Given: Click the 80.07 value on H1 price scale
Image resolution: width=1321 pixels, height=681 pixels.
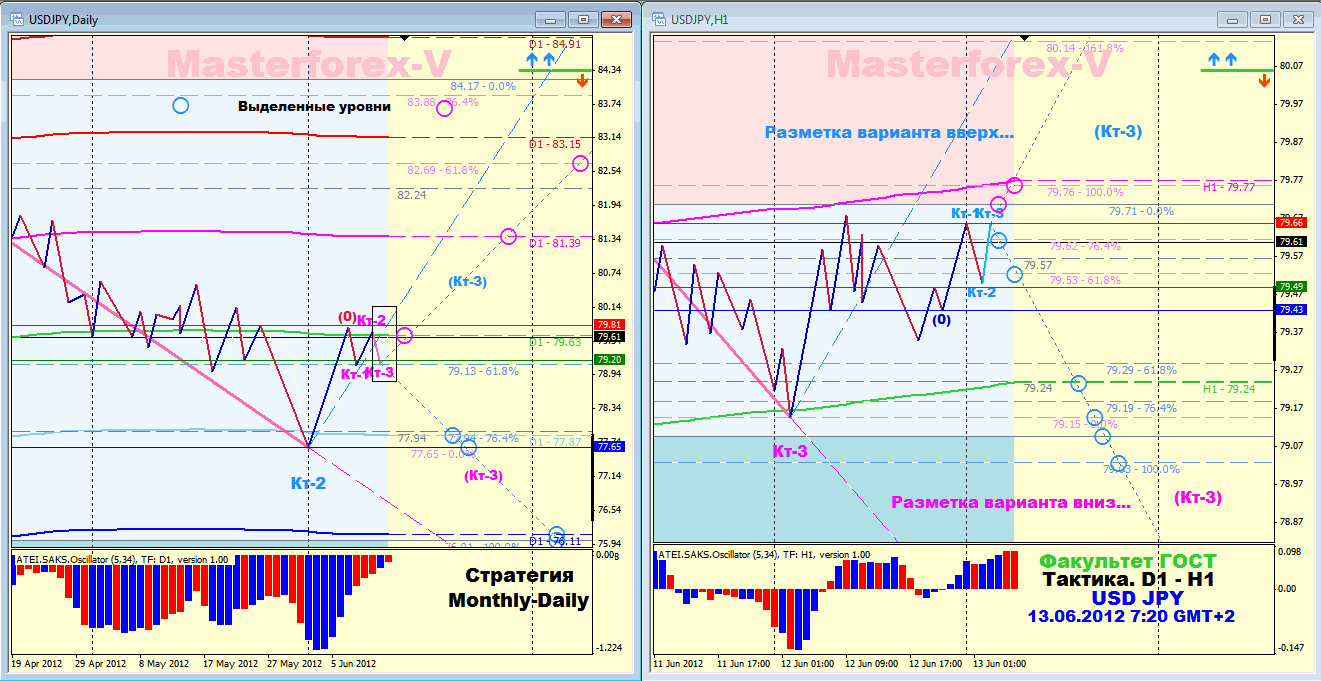Looking at the screenshot, I should [x=1290, y=65].
